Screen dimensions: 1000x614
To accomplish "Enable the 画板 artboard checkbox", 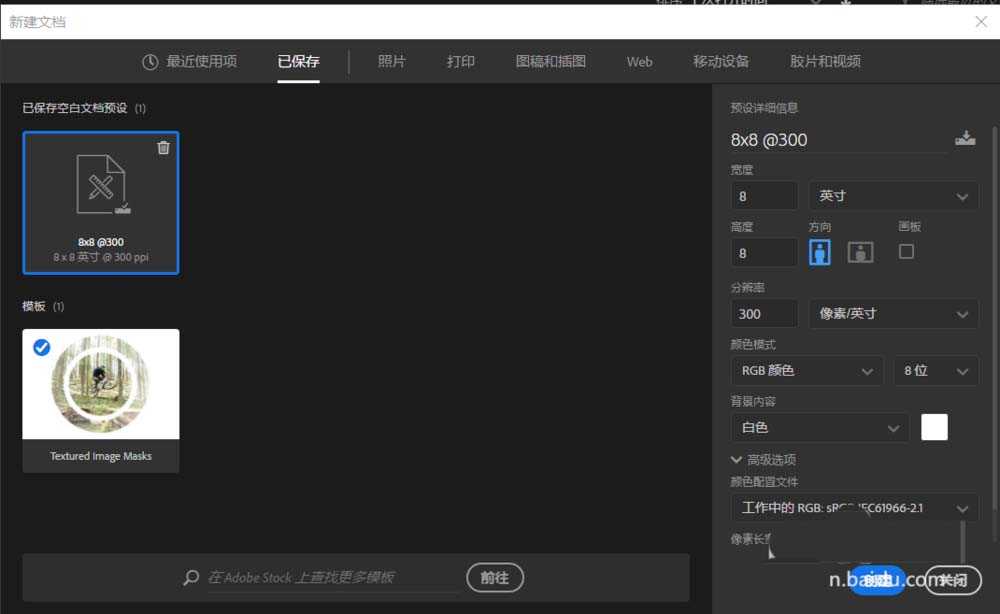I will 906,252.
